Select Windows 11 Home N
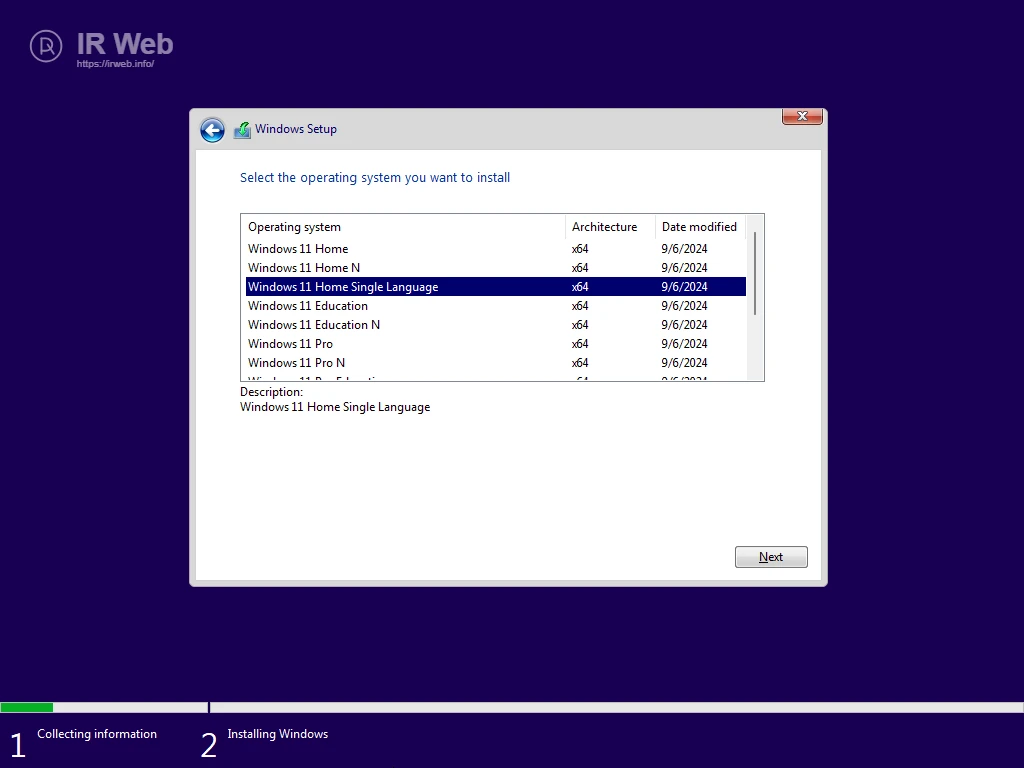The image size is (1024, 768). [x=304, y=268]
